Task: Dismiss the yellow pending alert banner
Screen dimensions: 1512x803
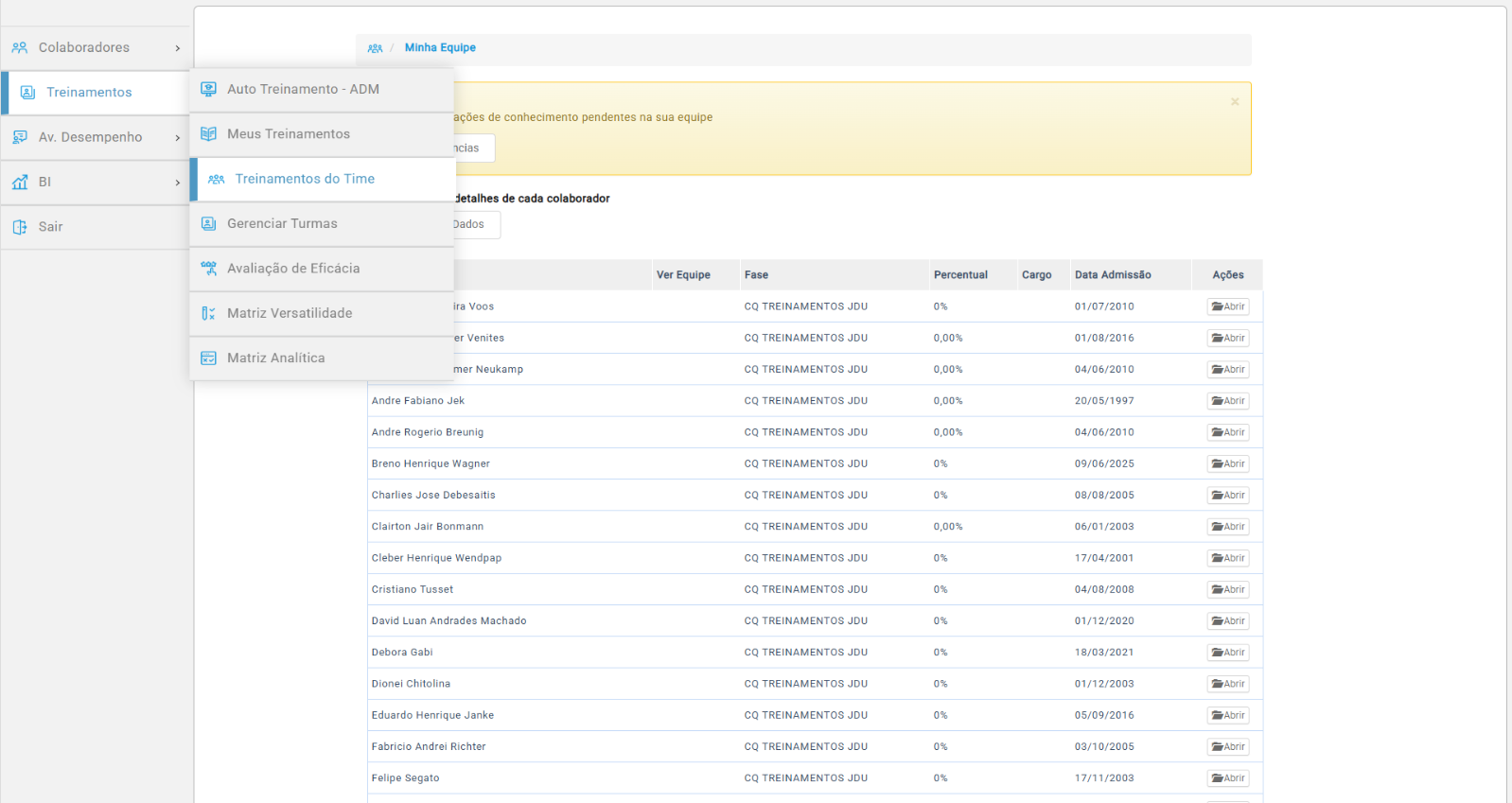Action: click(x=1235, y=102)
